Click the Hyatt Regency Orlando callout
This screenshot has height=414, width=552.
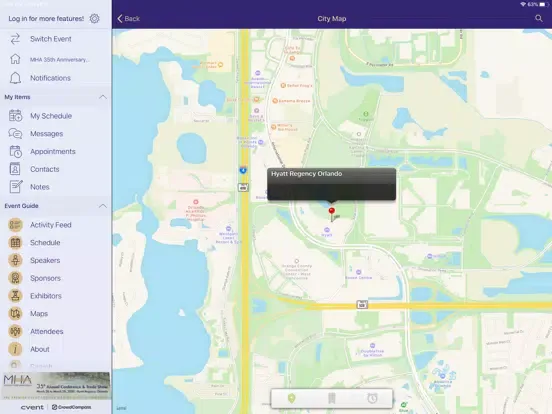pyautogui.click(x=331, y=184)
